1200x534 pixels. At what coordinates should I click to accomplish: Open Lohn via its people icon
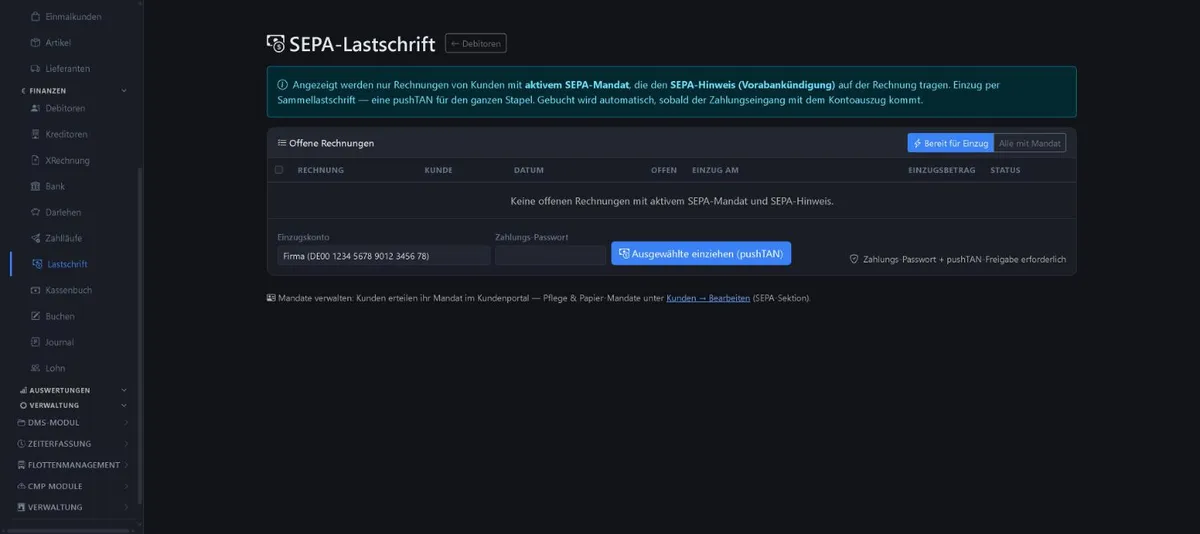pos(36,368)
